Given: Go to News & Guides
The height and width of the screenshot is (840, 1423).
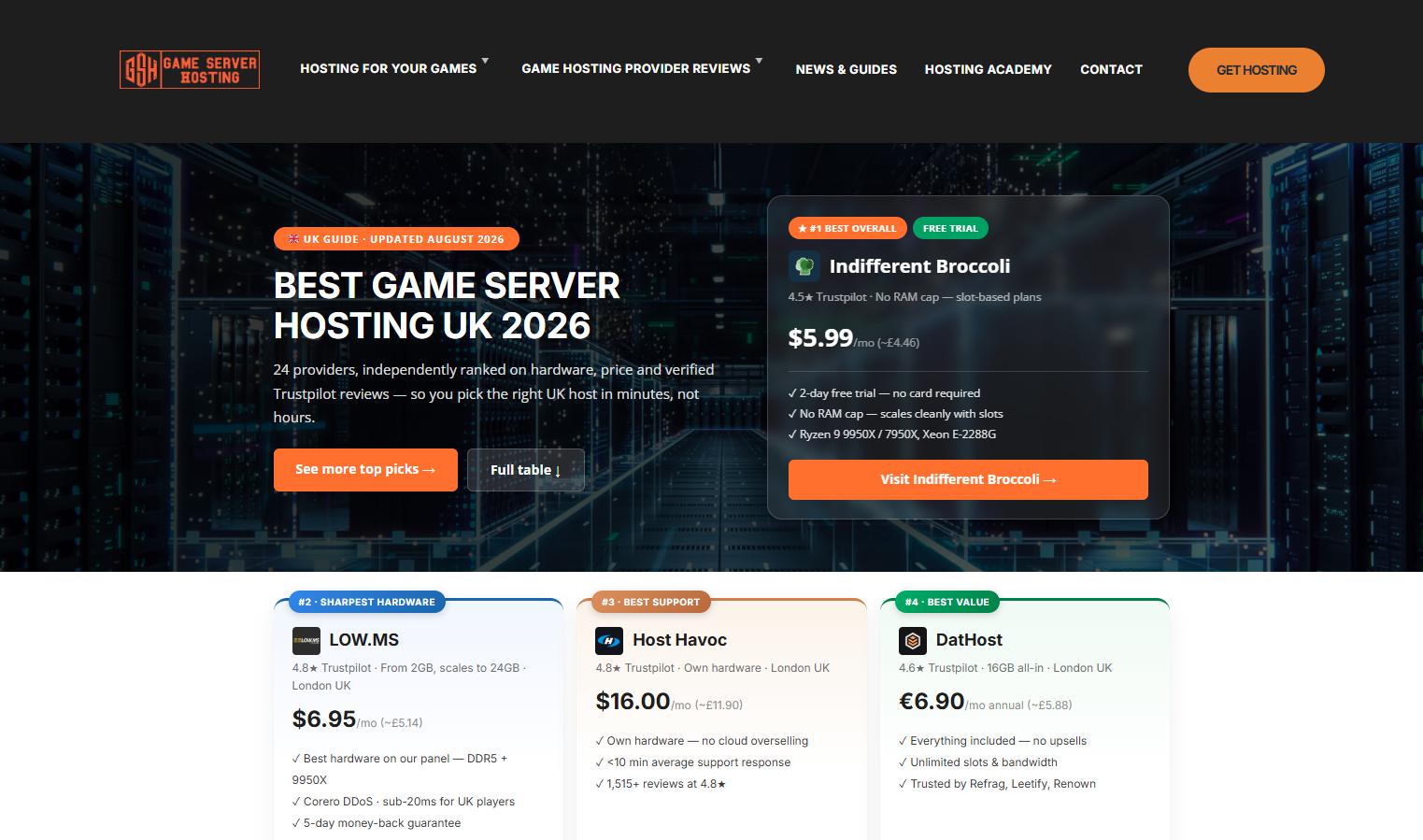Looking at the screenshot, I should click(847, 69).
